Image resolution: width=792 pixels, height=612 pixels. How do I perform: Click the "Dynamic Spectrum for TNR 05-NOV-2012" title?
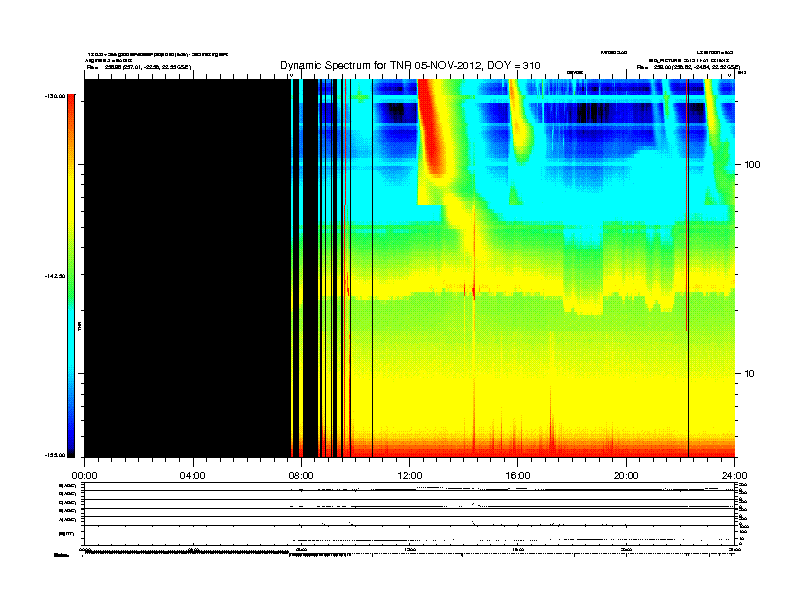click(x=410, y=65)
